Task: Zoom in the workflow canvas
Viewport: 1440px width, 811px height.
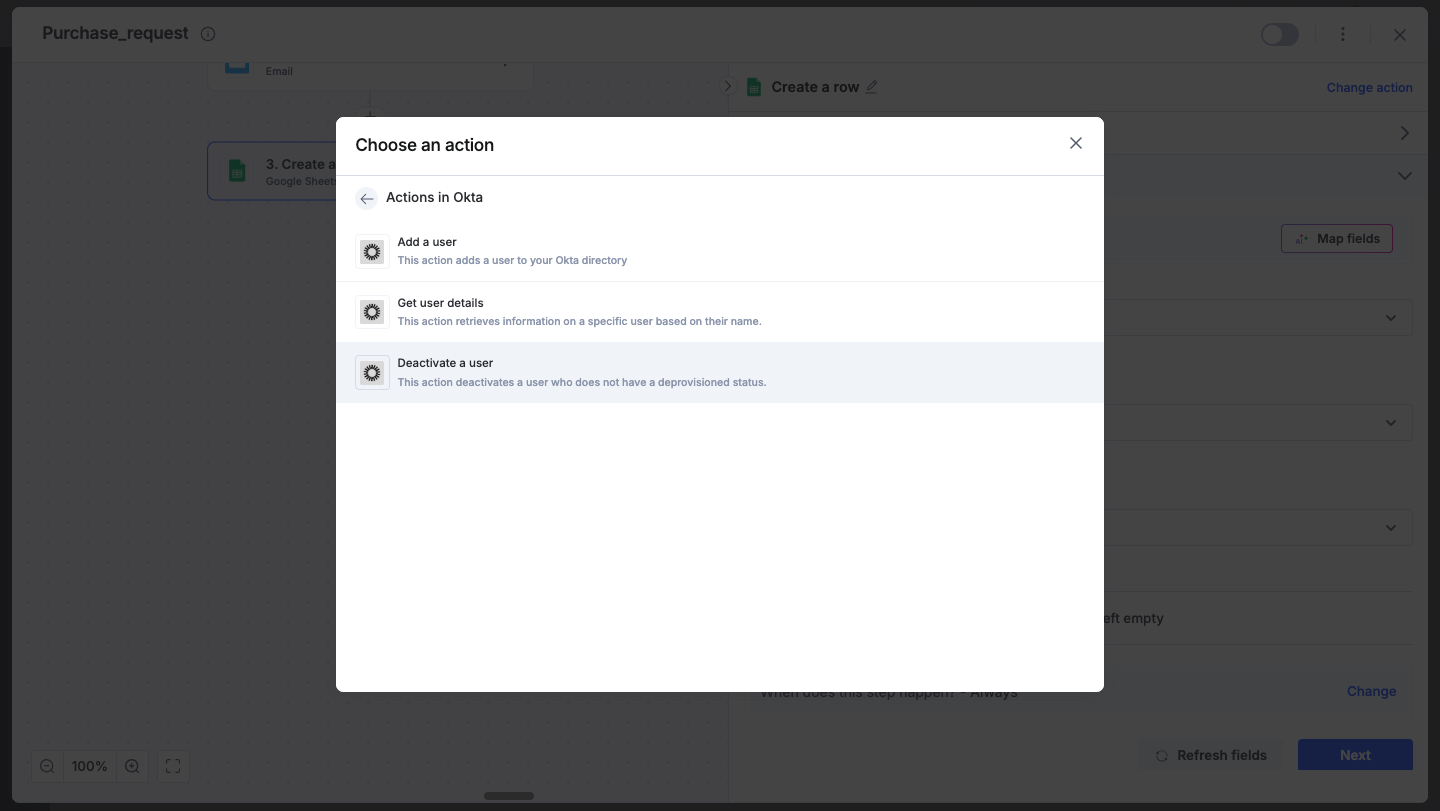Action: pos(132,766)
